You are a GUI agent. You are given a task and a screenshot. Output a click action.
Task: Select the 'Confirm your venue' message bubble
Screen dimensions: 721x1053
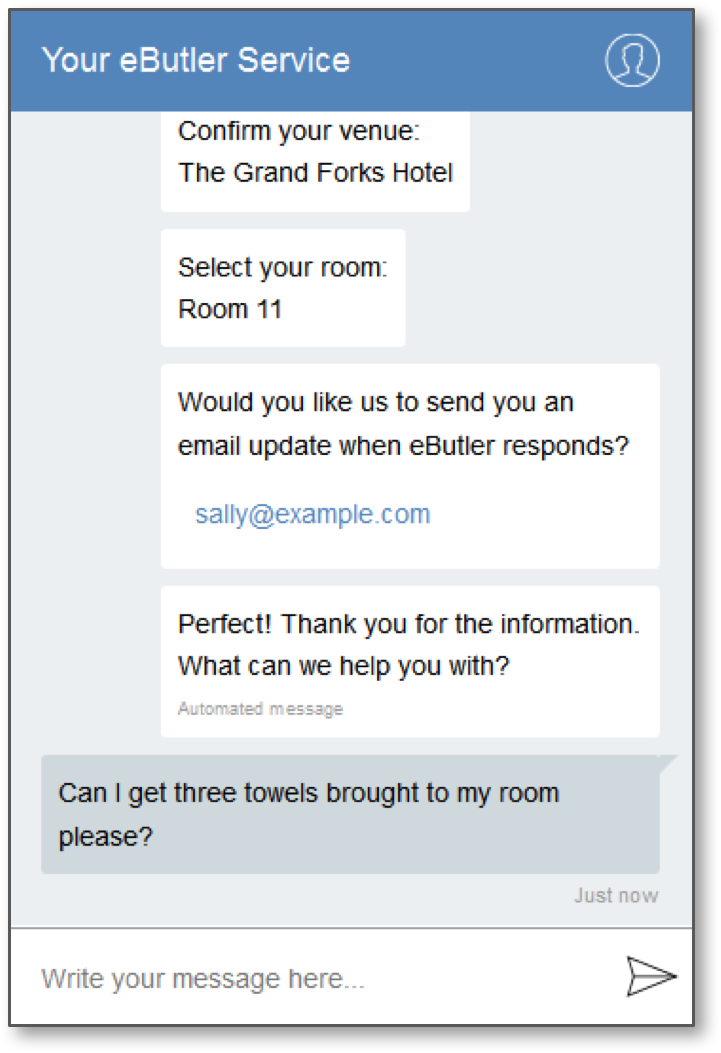click(315, 162)
